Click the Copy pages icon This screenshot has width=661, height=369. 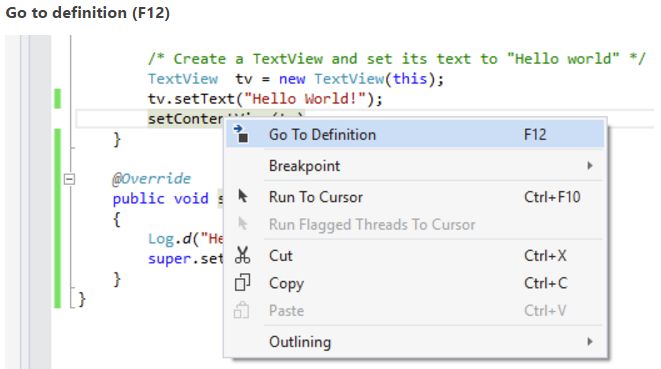point(242,283)
